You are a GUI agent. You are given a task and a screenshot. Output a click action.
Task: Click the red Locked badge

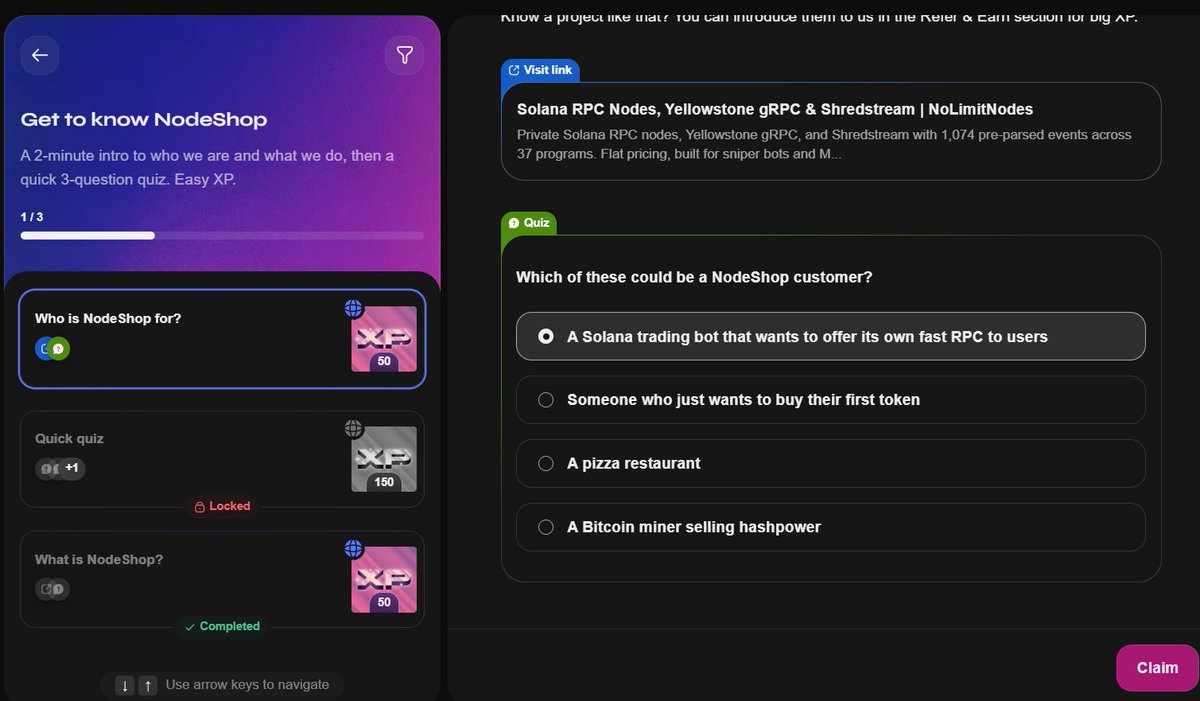pos(222,507)
